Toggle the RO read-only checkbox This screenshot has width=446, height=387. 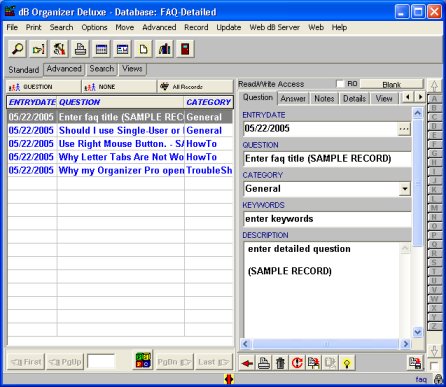point(340,84)
